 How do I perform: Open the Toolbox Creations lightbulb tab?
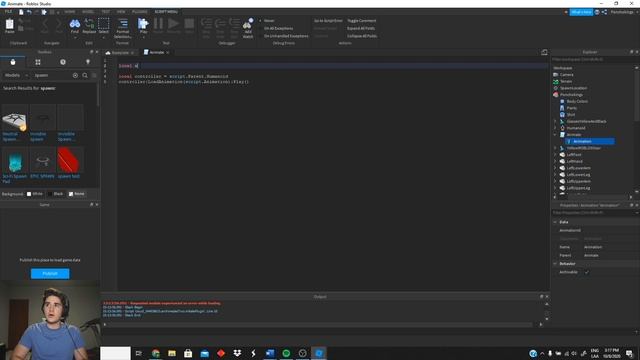[88, 62]
